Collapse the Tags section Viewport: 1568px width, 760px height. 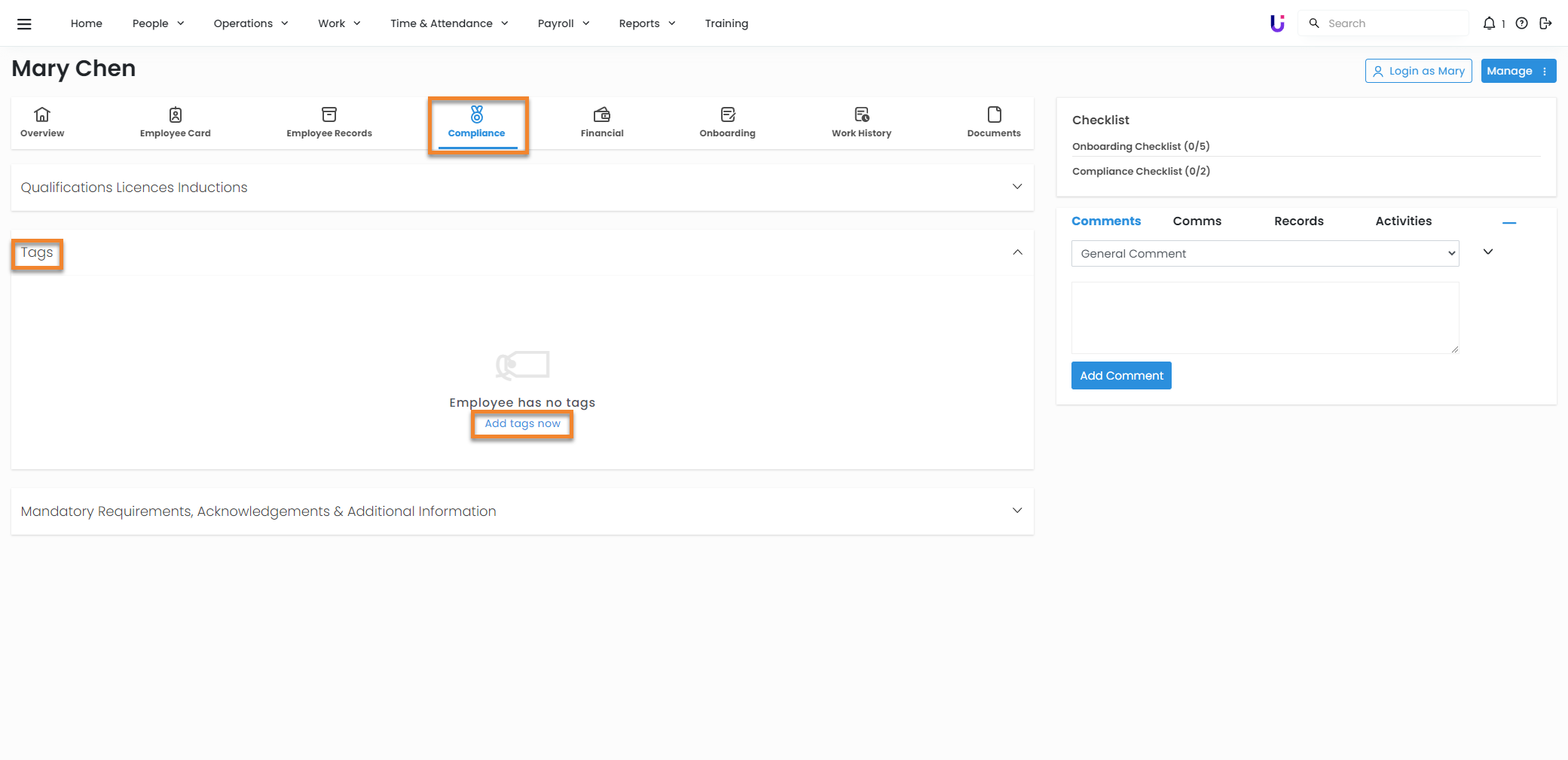1017,252
